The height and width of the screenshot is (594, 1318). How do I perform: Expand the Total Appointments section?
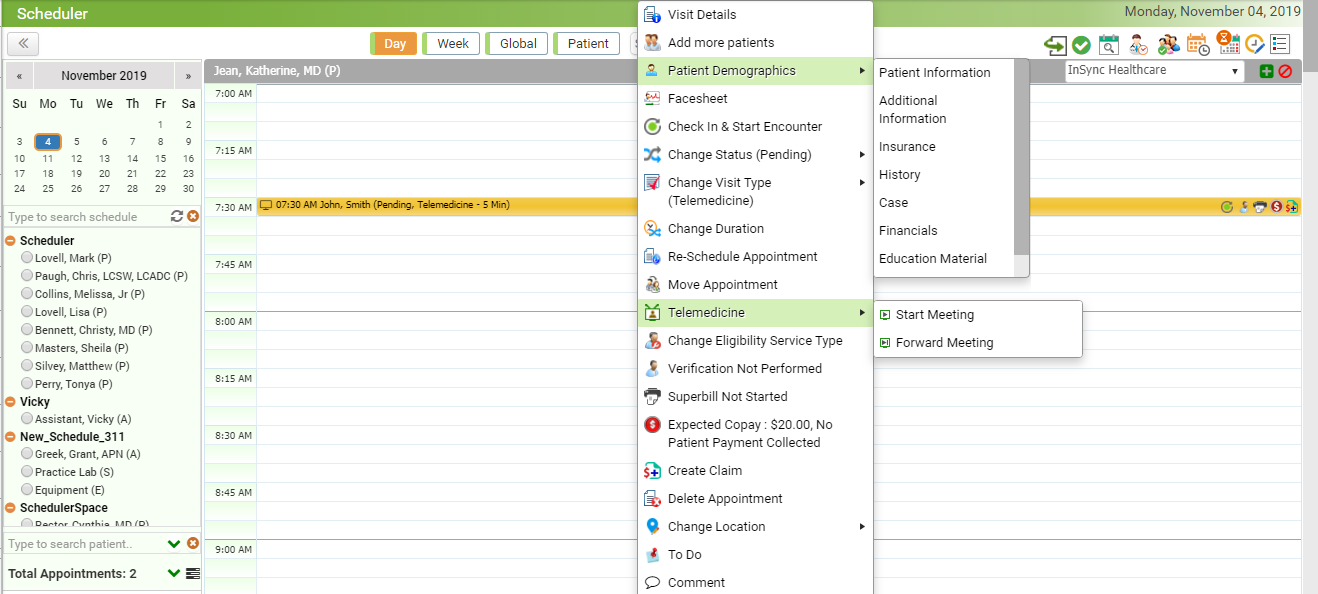[174, 573]
